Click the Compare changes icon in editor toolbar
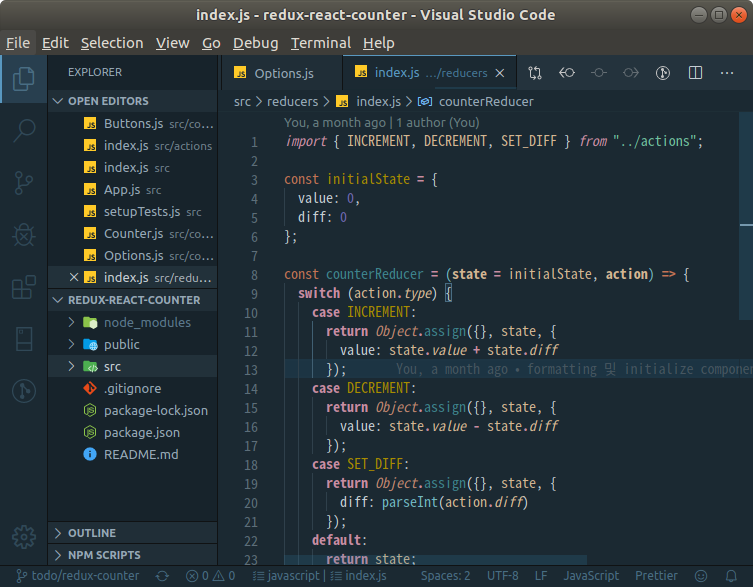Screen dimensions: 753x587 (535, 73)
